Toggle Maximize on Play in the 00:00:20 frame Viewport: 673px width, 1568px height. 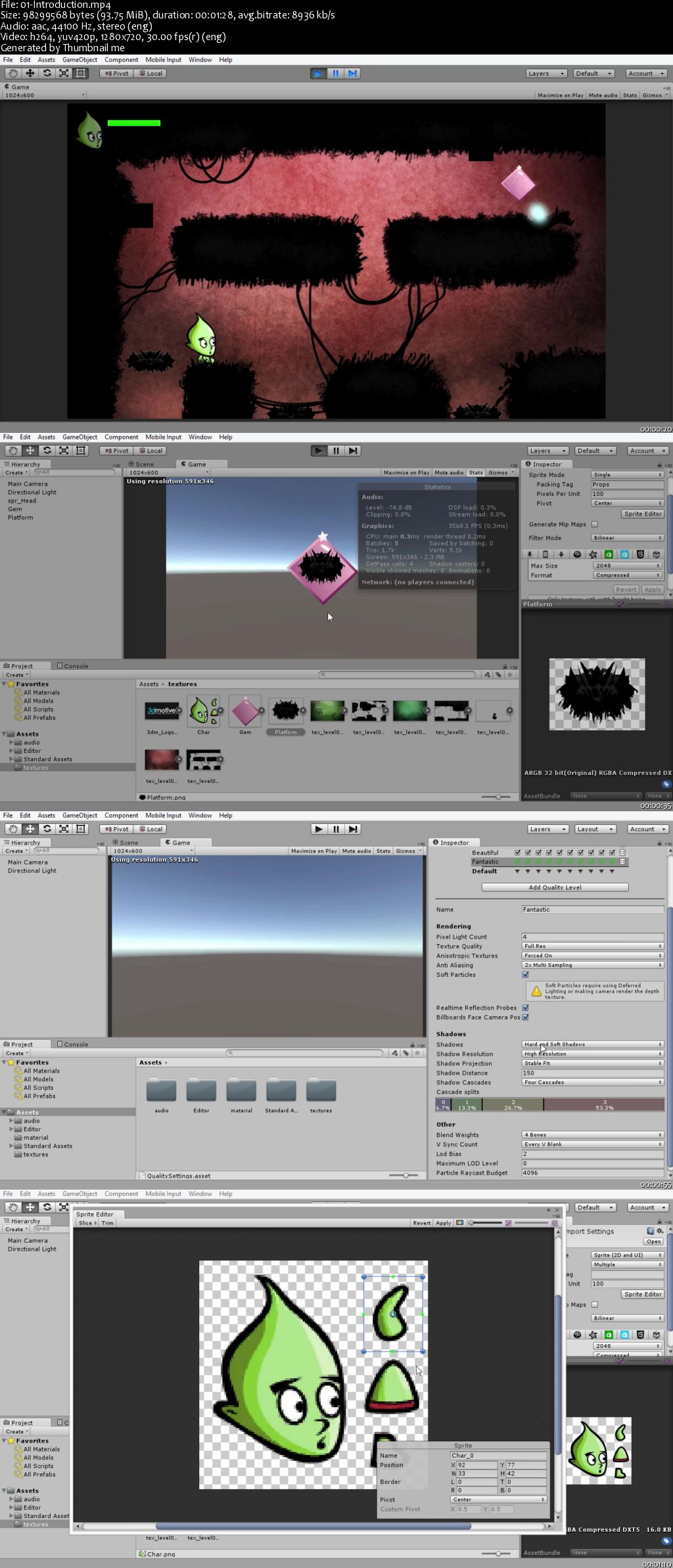pyautogui.click(x=561, y=95)
